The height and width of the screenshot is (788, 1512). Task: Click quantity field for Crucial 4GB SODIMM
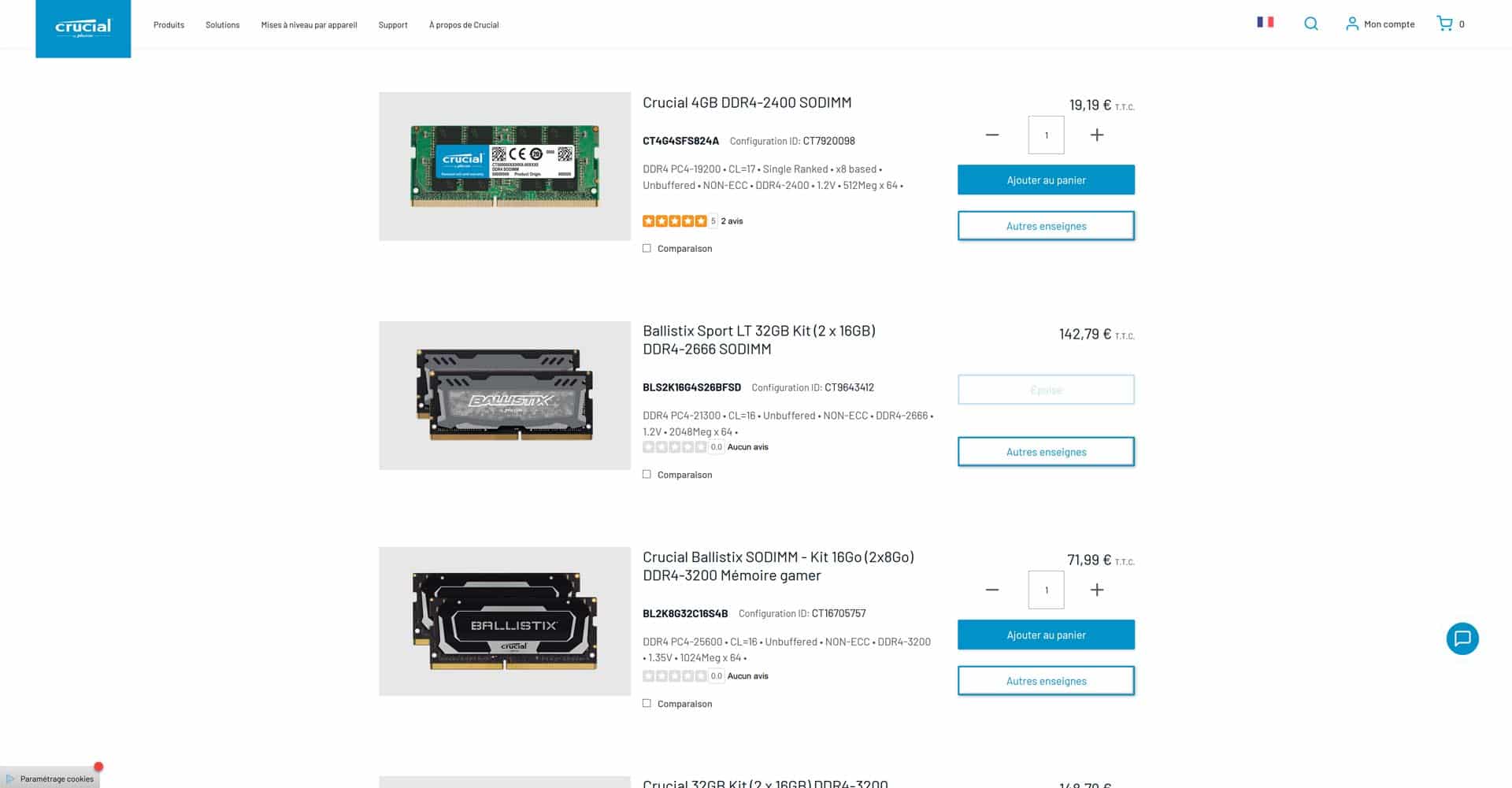pyautogui.click(x=1046, y=135)
